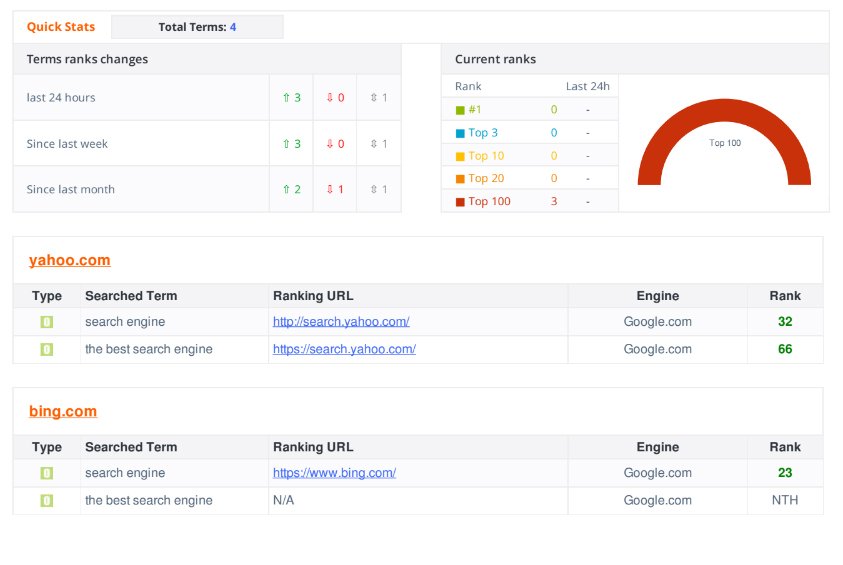Screen dimensions: 843x565
Task: Click 'the best search engine' term under yahoo.com
Action: pyautogui.click(x=148, y=349)
